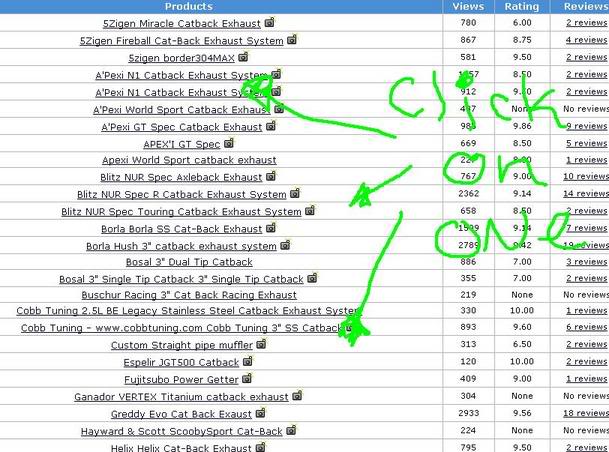This screenshot has height=452, width=609.
Task: Open camera icon for Hayward & Scott ScoobySport
Action: (x=292, y=431)
